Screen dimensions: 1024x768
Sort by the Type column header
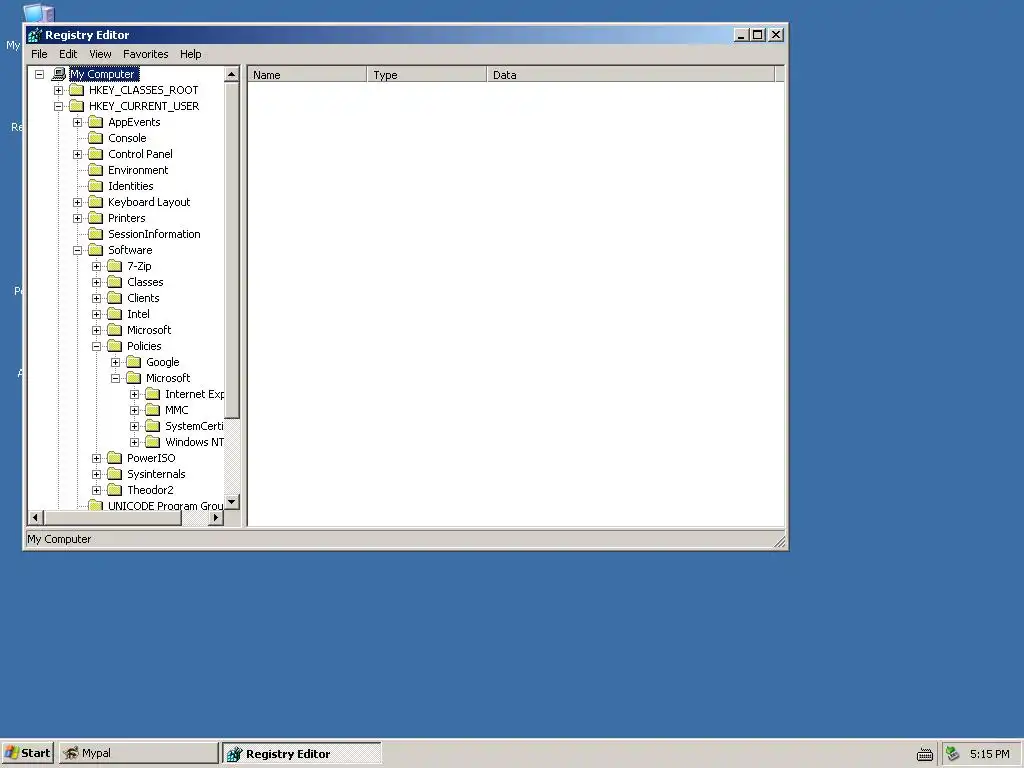coord(426,74)
